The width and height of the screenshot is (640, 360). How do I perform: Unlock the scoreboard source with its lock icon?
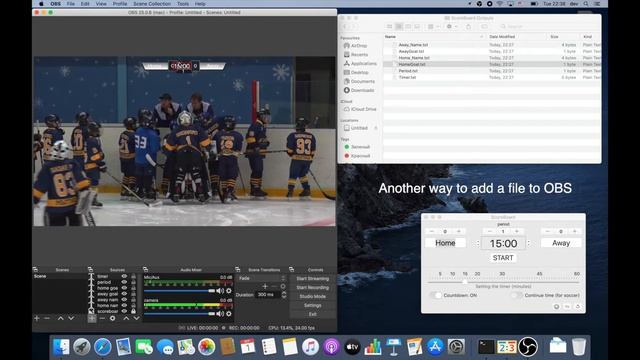133,311
